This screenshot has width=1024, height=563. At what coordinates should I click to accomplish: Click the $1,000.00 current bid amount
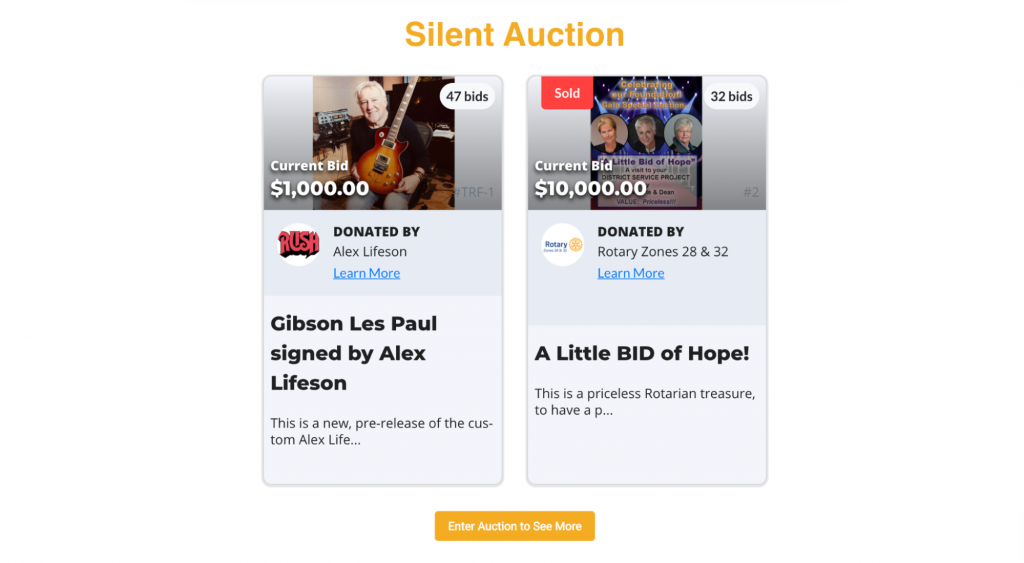click(x=320, y=188)
